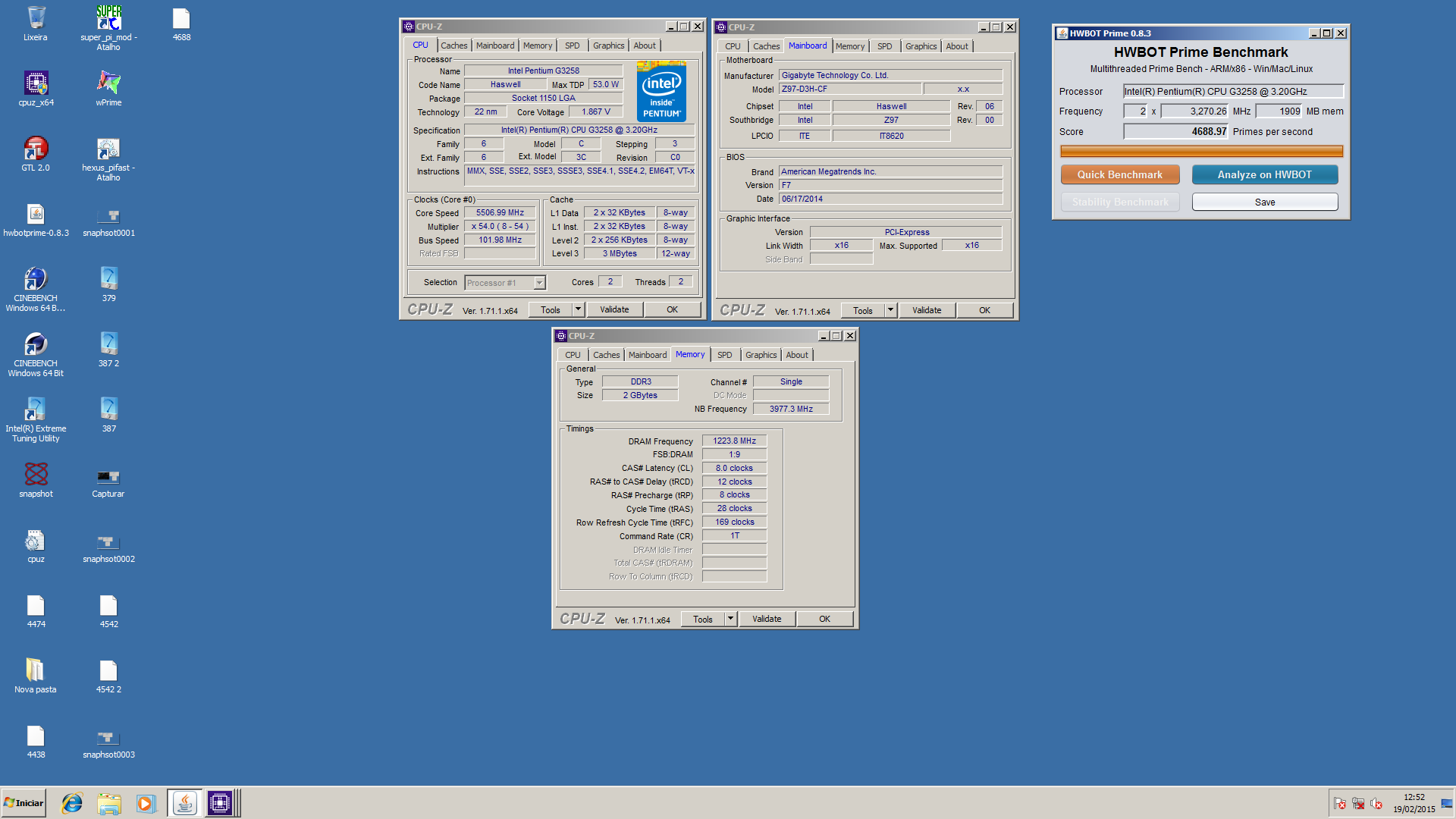Open Windows Media Player taskbar icon
This screenshot has width=1456, height=819.
[x=146, y=803]
